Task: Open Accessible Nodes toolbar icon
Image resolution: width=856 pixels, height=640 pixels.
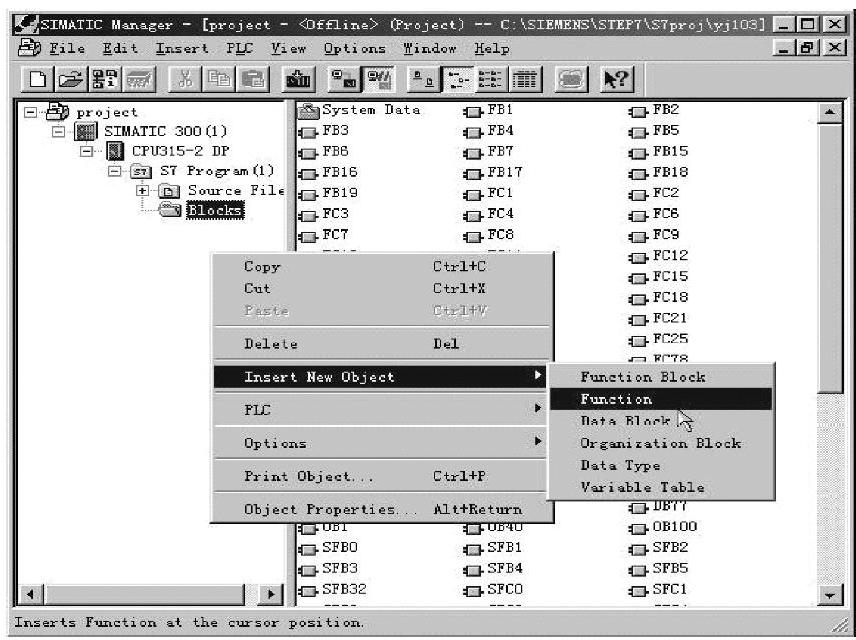Action: [x=105, y=80]
